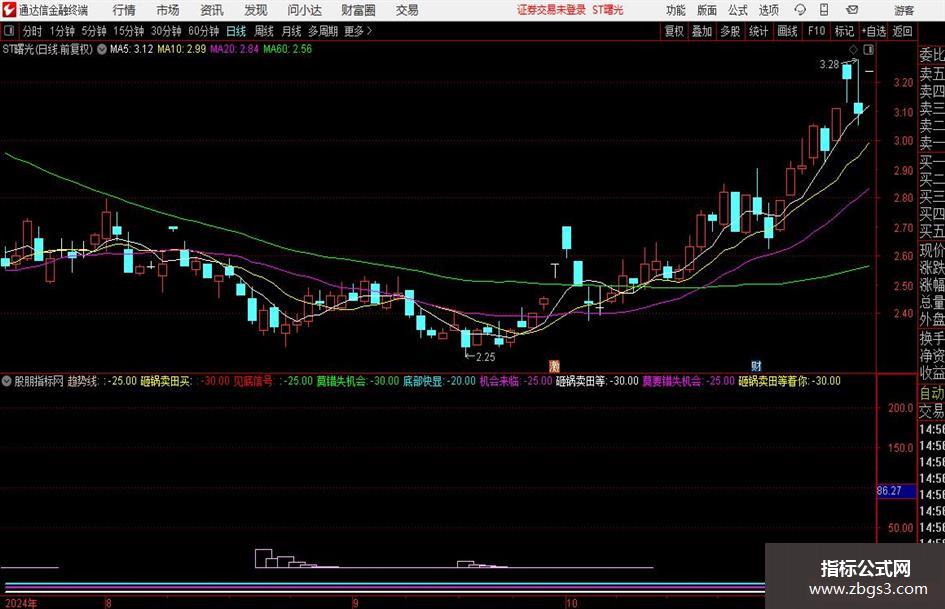Viewport: 945px width, 609px height.
Task: Open the 版面 menu
Action: point(706,10)
